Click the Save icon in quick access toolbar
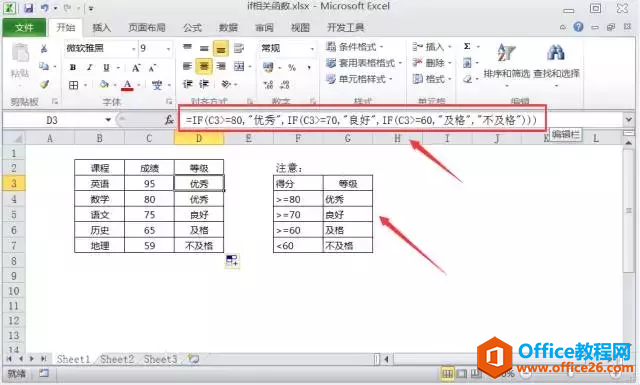 tap(28, 8)
